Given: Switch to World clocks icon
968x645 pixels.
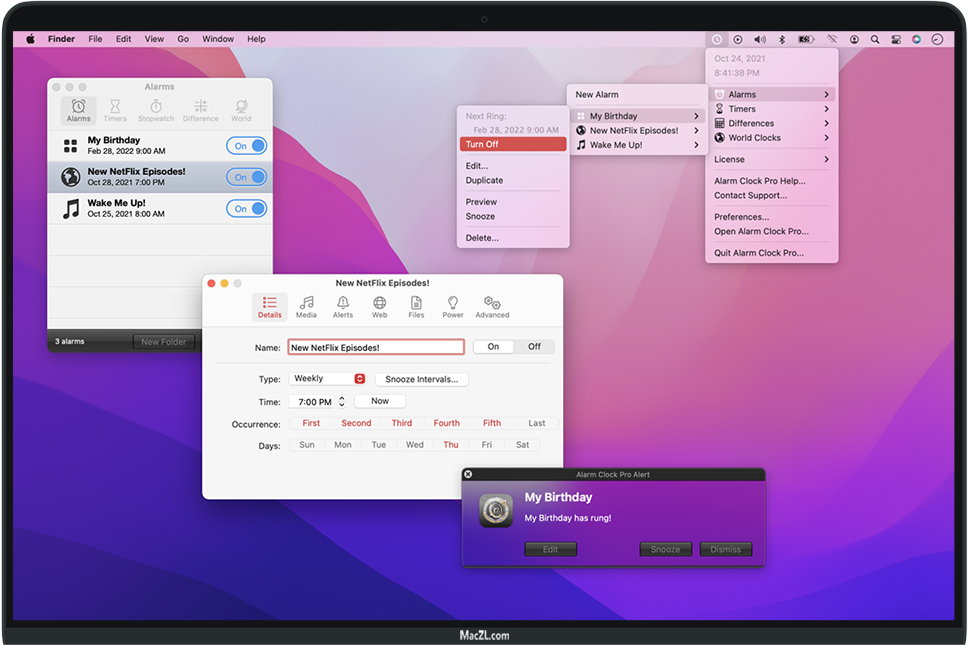Looking at the screenshot, I should 241,109.
